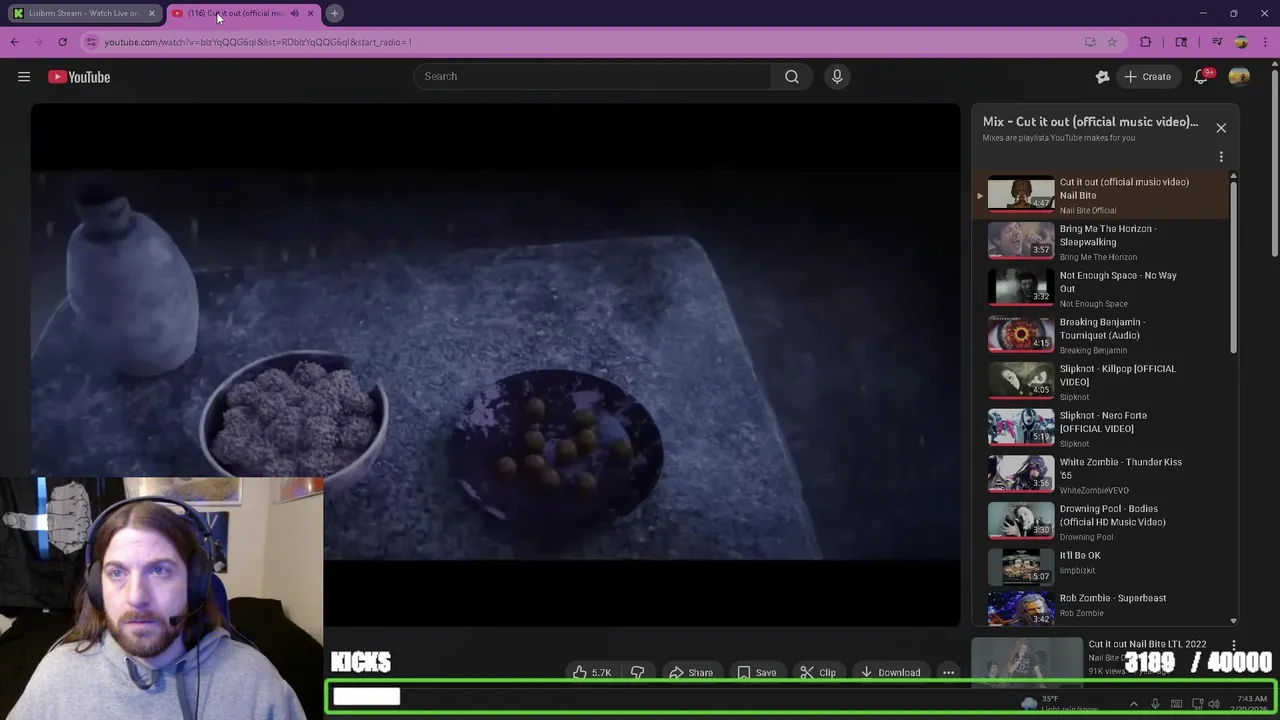This screenshot has height=720, width=1280.
Task: Open the Mix playlist options menu
Action: (1221, 157)
